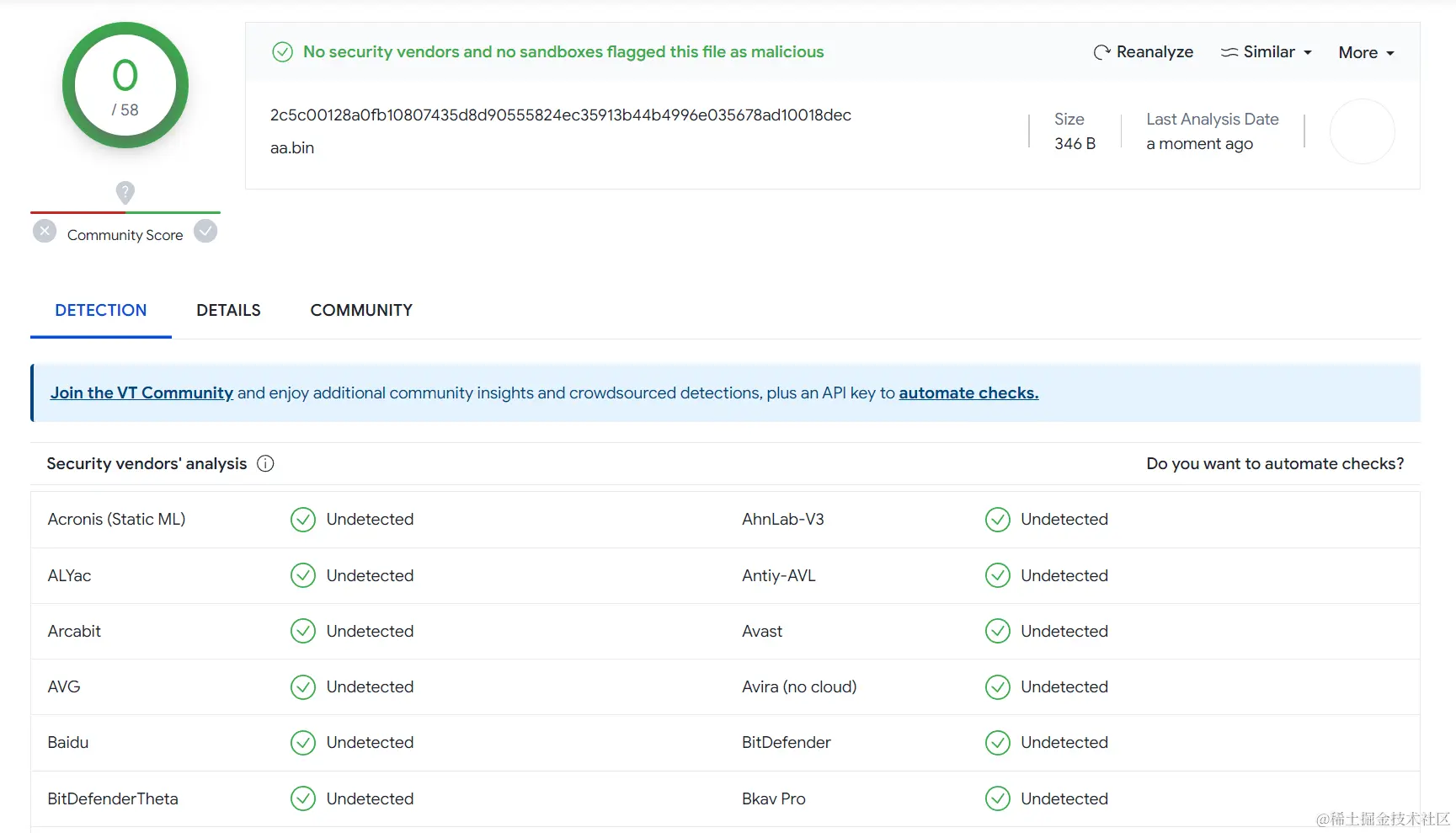Click the BitDefender Undetected check icon
Image resolution: width=1456 pixels, height=833 pixels.
[x=998, y=742]
